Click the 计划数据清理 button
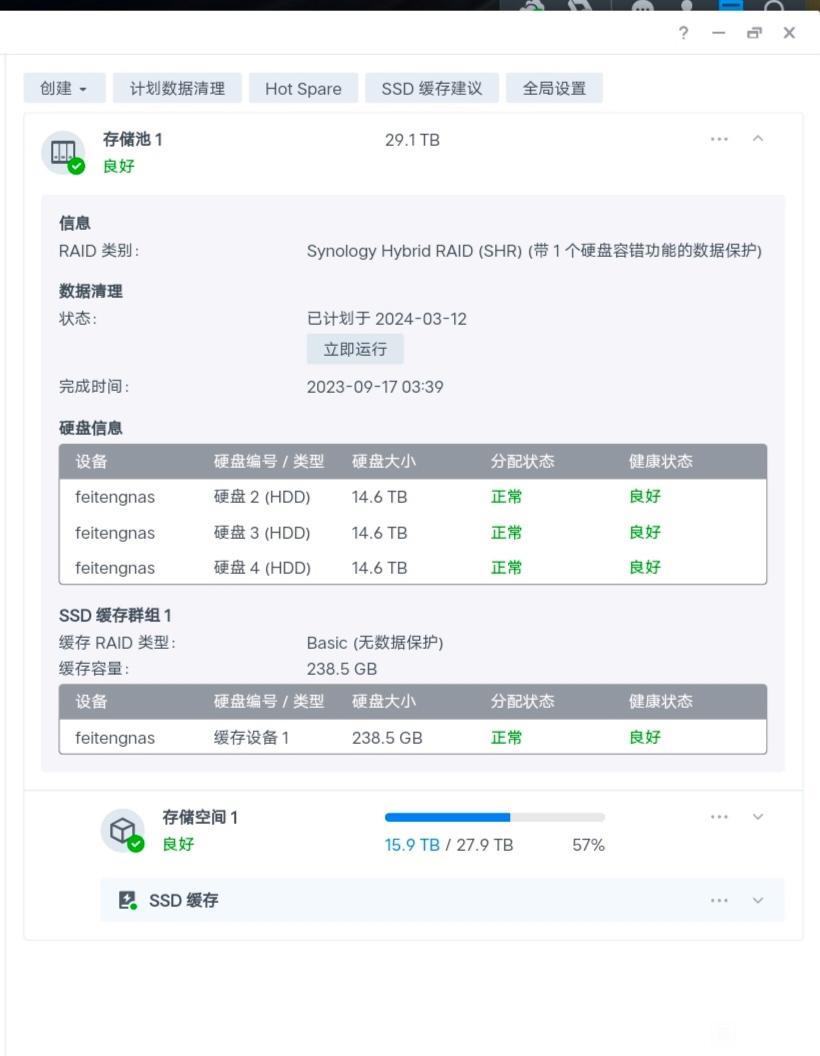The height and width of the screenshot is (1056, 820). [x=177, y=88]
